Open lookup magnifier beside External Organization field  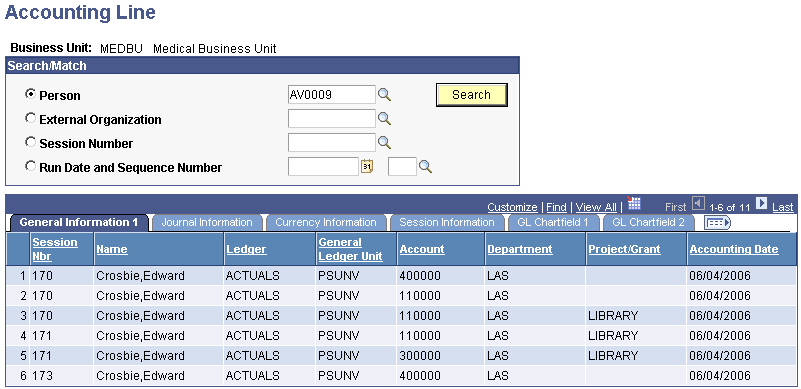(384, 119)
